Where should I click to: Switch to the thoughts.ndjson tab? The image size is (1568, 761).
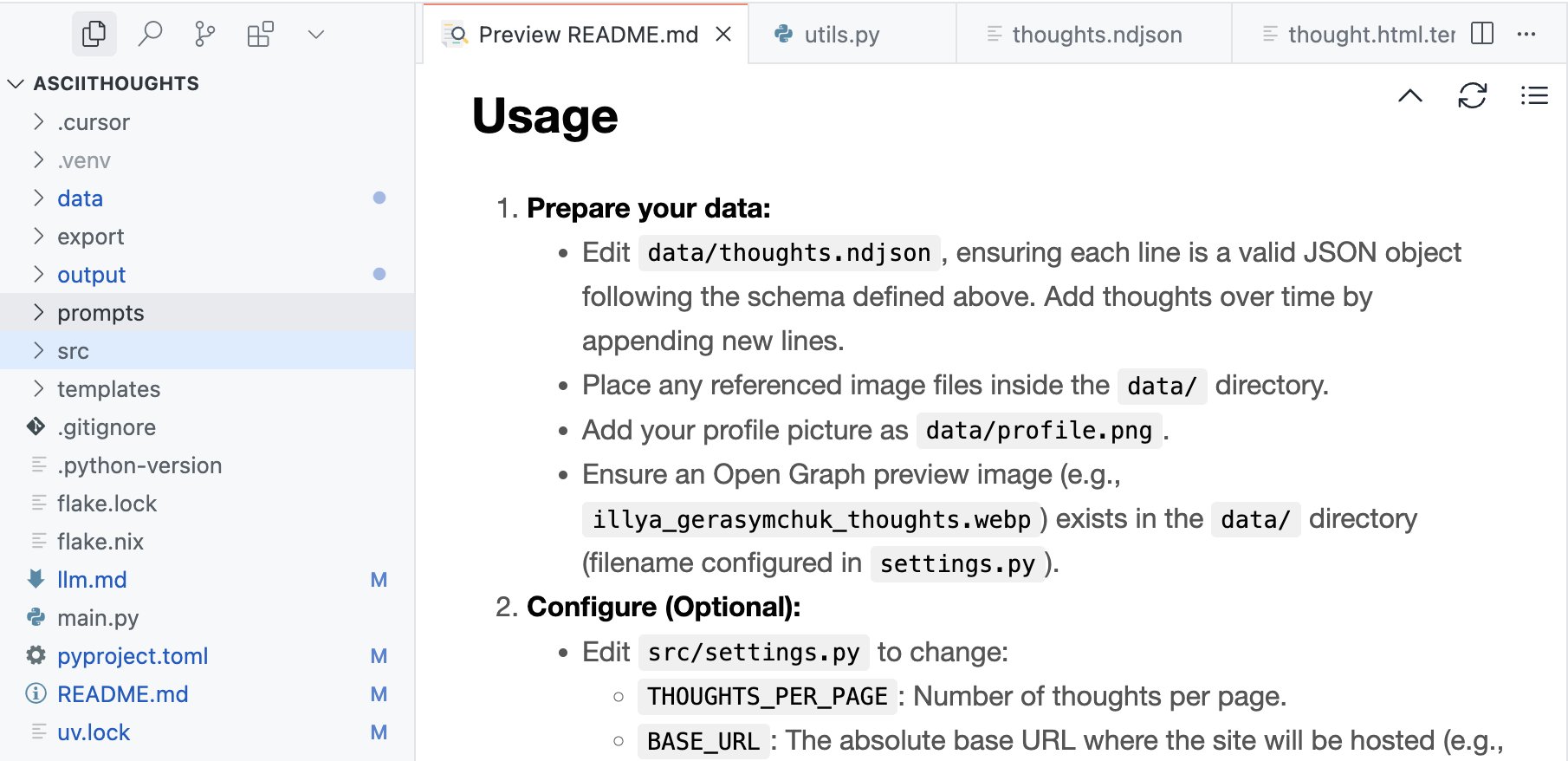click(1096, 35)
